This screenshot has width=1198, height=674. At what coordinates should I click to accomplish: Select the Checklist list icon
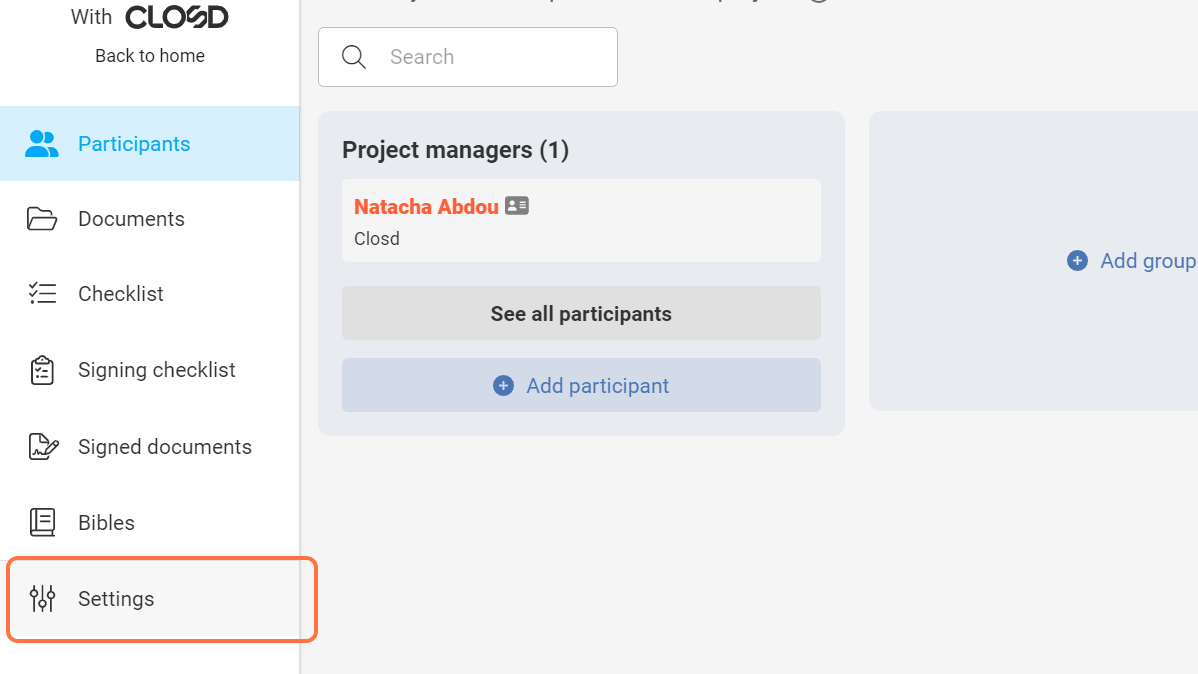click(42, 294)
